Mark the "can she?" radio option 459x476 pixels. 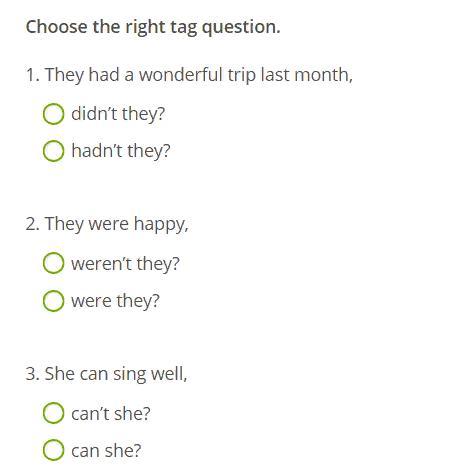[x=53, y=450]
